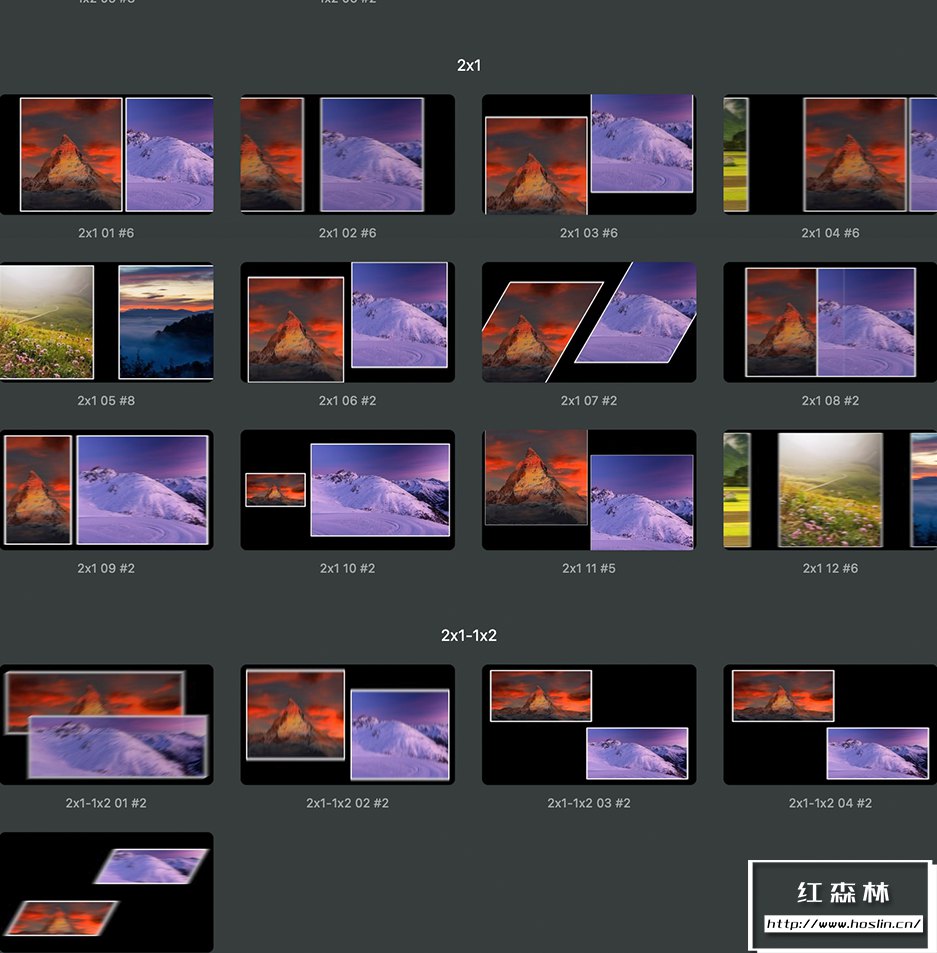Click the '2x1 08 #2' label

click(x=830, y=401)
